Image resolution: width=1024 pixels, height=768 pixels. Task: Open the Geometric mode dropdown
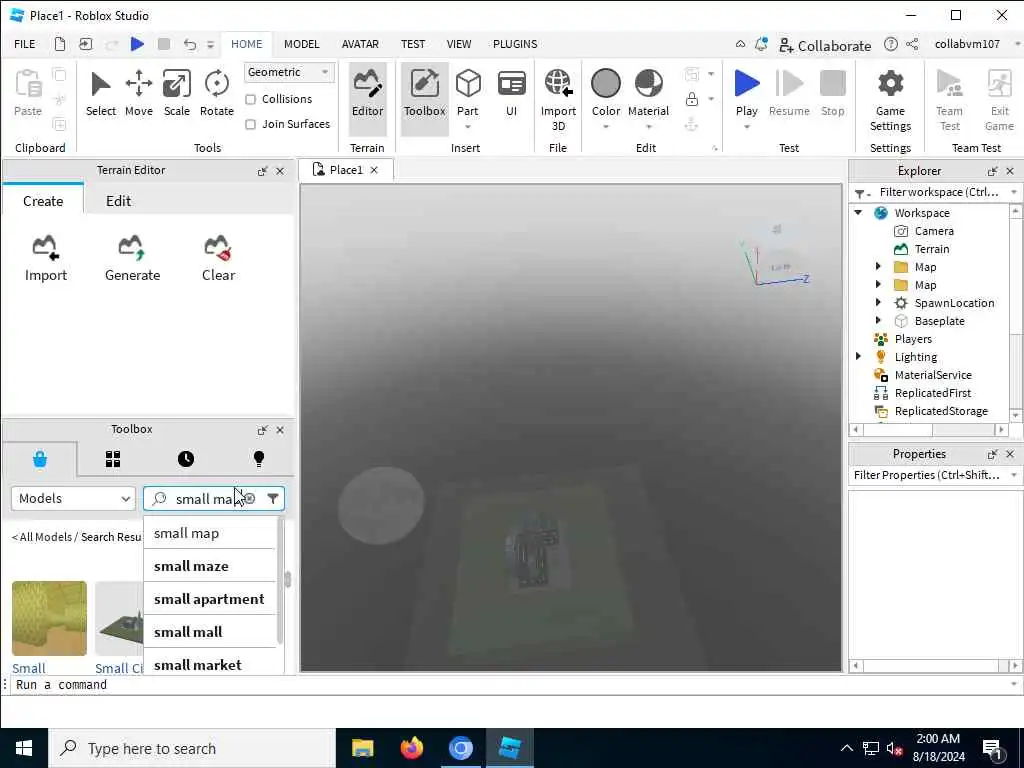(289, 72)
